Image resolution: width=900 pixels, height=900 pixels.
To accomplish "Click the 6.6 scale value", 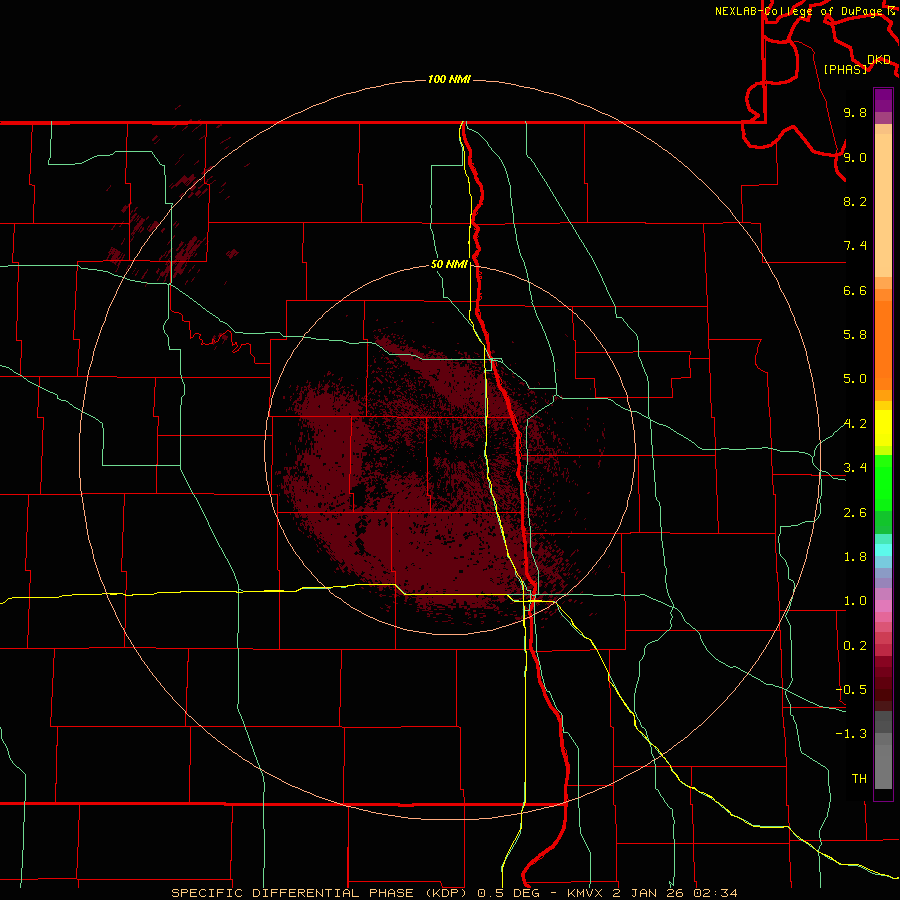I will [855, 290].
